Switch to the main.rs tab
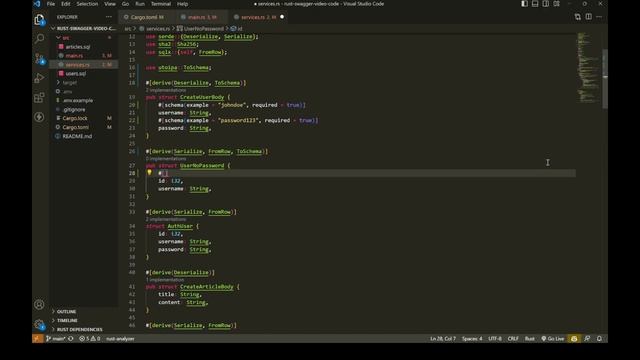The image size is (640, 360). click(x=202, y=17)
